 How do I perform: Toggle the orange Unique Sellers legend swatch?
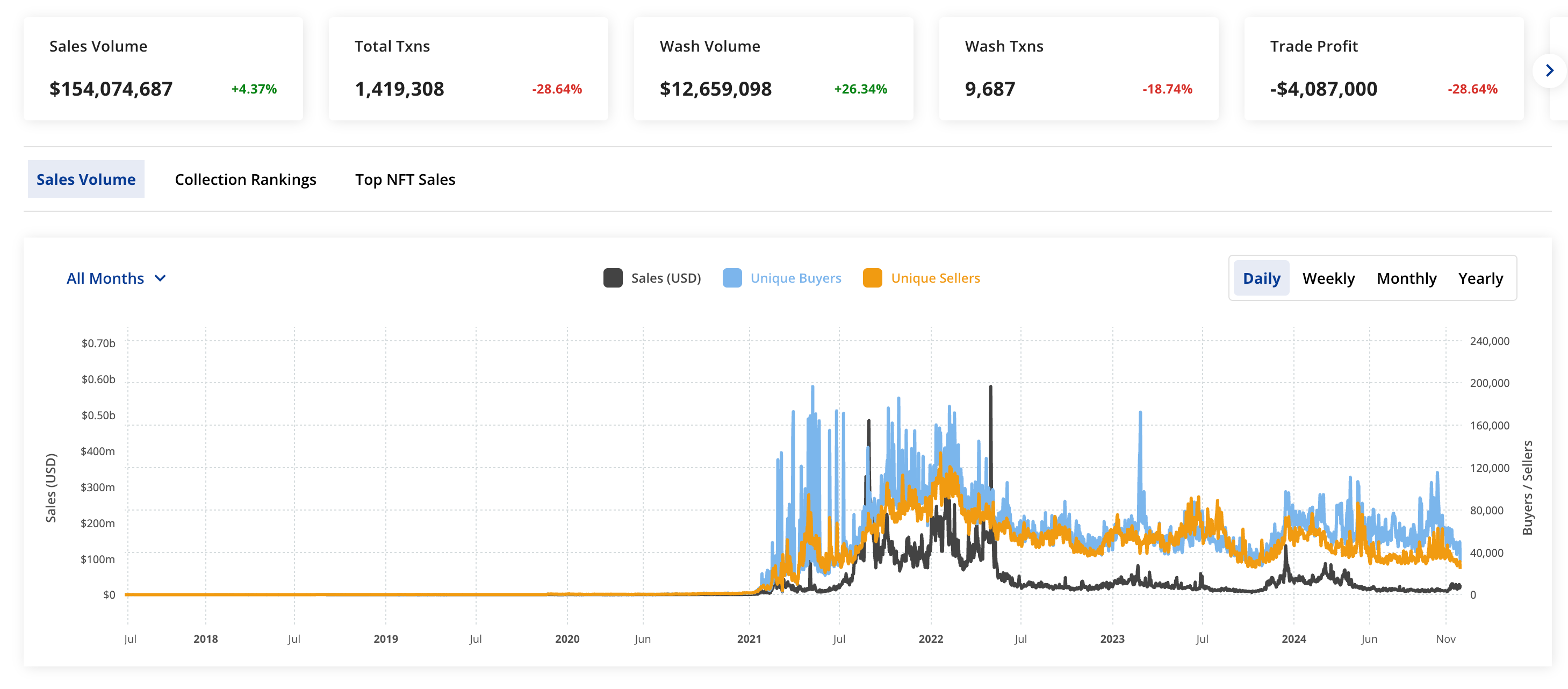click(x=872, y=278)
